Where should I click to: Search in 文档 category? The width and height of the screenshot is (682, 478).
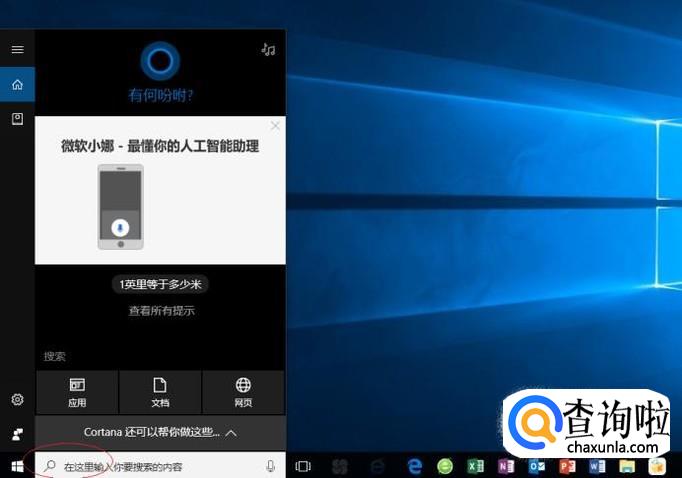tap(160, 393)
